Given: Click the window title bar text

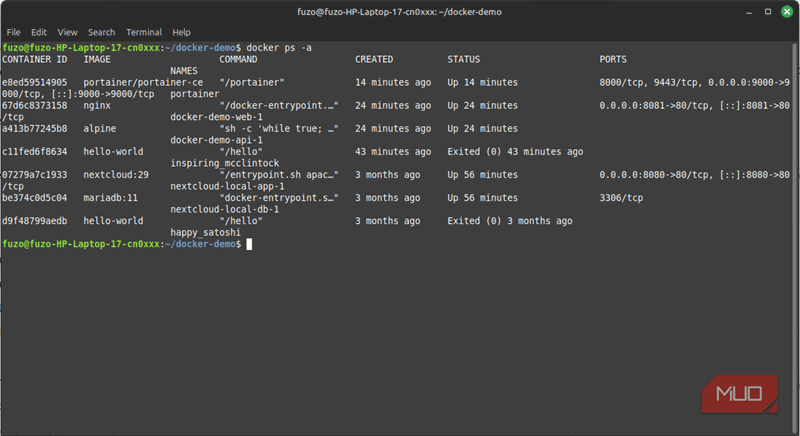Looking at the screenshot, I should pos(400,11).
